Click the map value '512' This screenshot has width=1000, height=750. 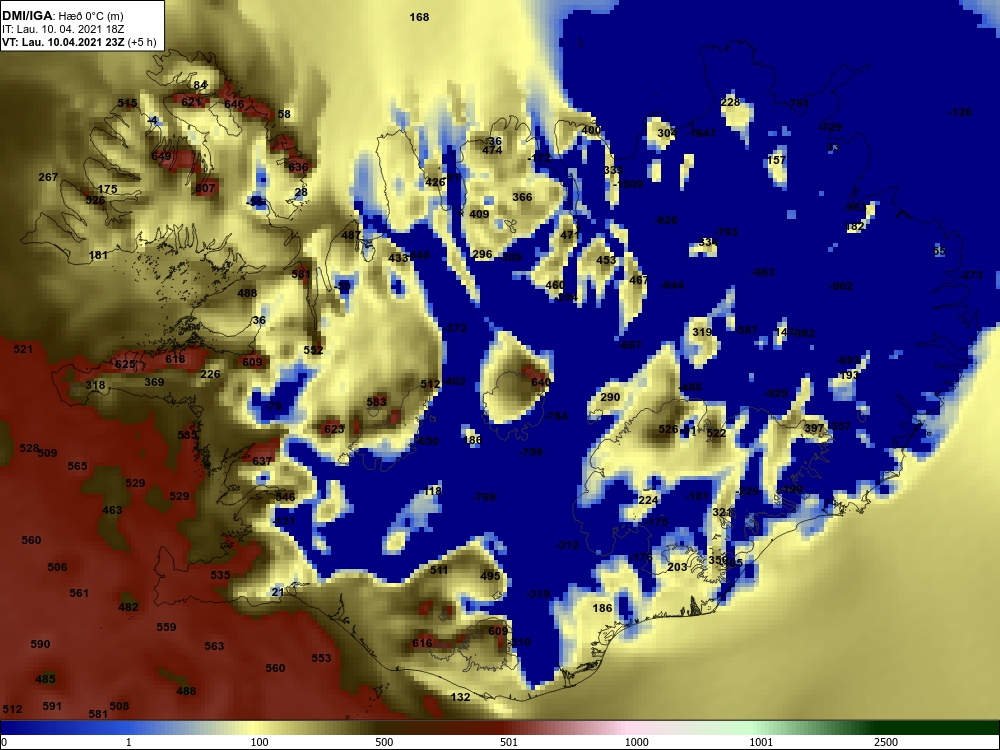point(430,385)
